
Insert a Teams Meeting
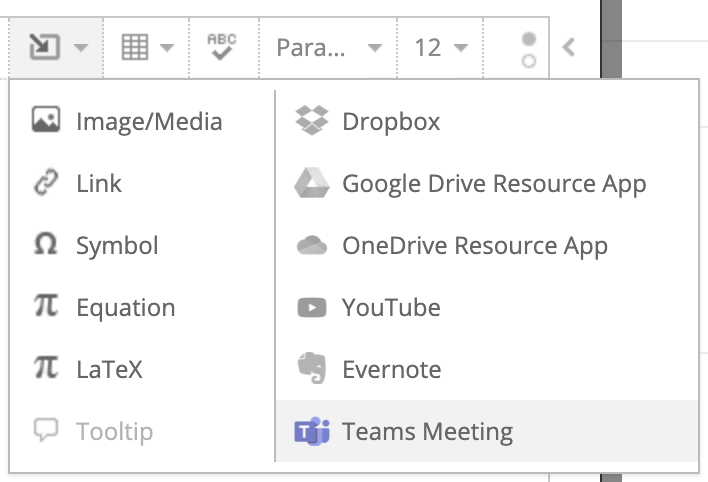427,432
